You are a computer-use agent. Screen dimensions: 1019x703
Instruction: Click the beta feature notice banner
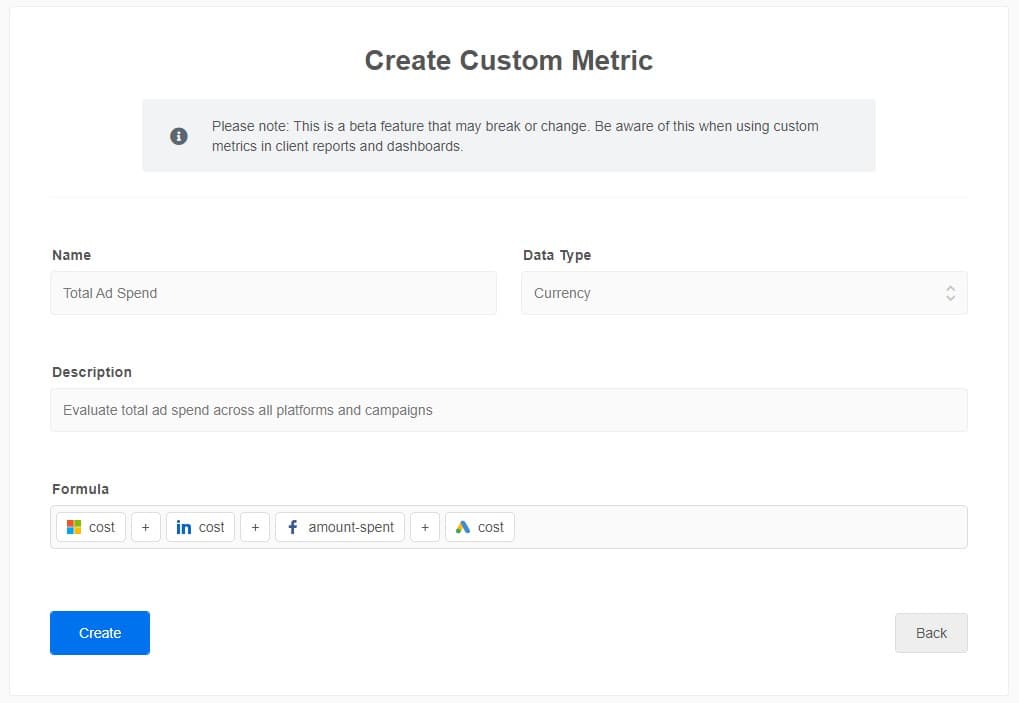pyautogui.click(x=509, y=135)
